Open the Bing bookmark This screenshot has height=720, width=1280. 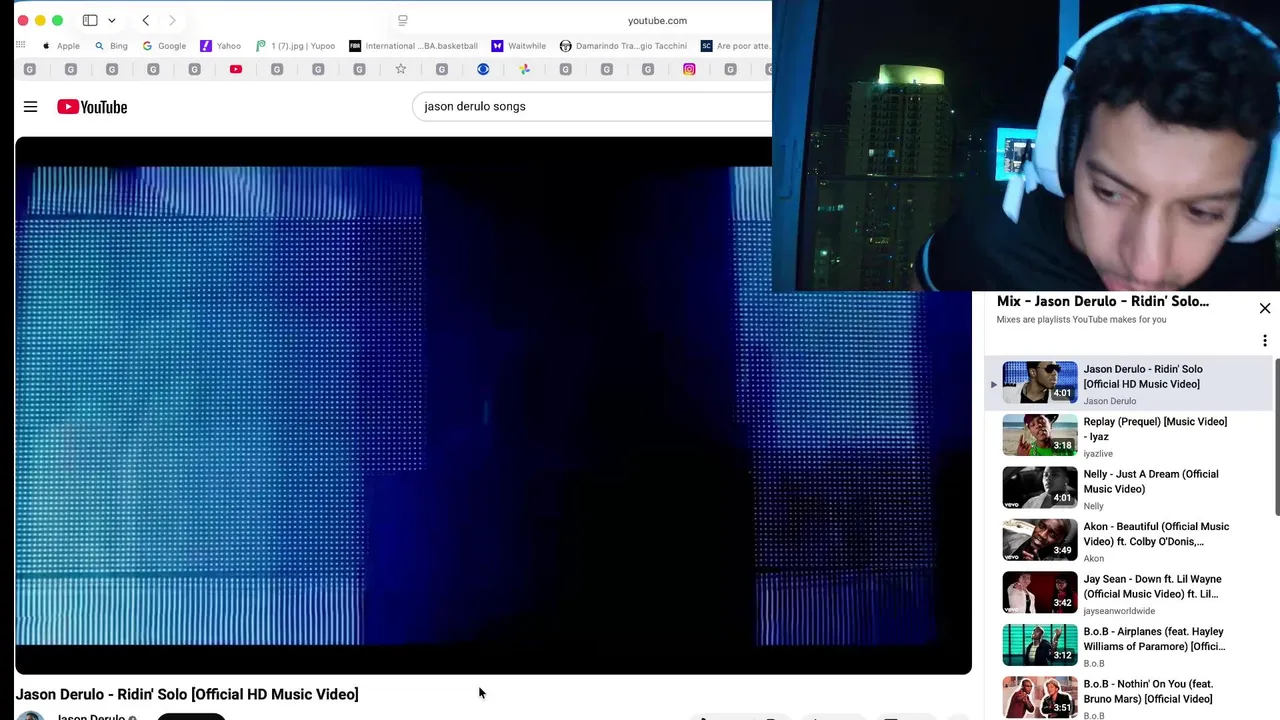pos(111,46)
